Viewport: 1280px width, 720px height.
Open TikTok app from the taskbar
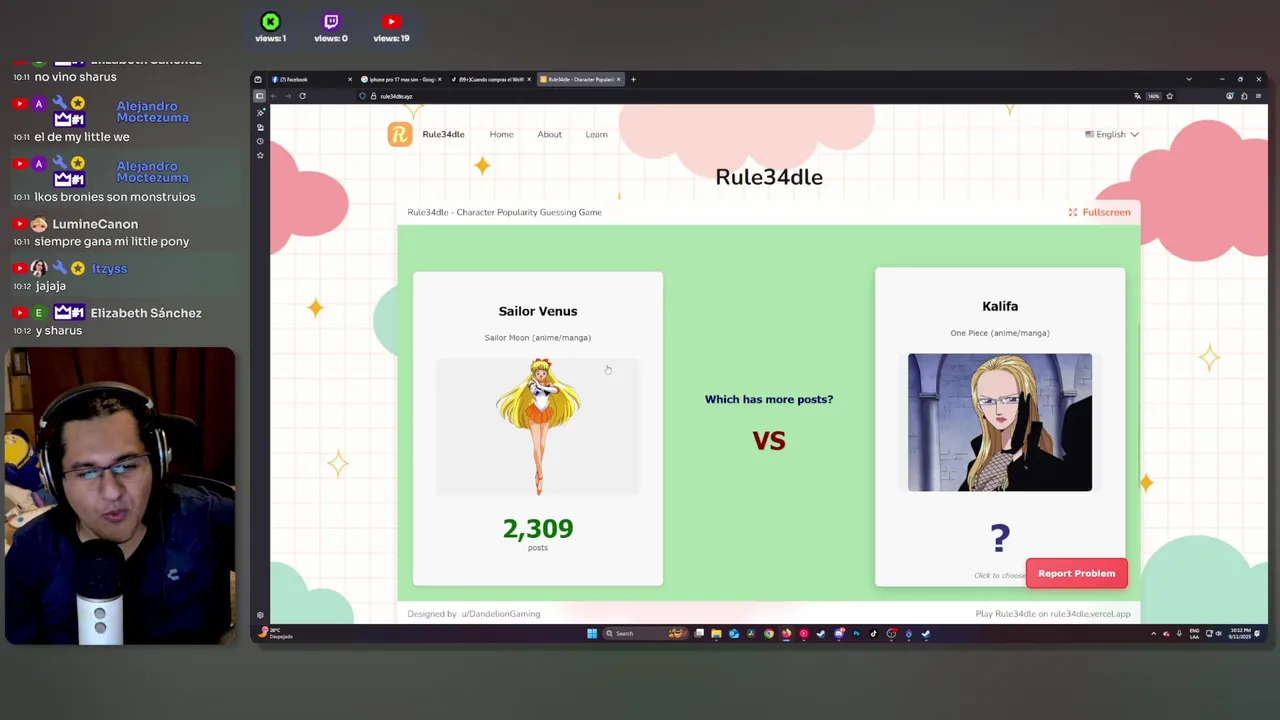(x=874, y=633)
